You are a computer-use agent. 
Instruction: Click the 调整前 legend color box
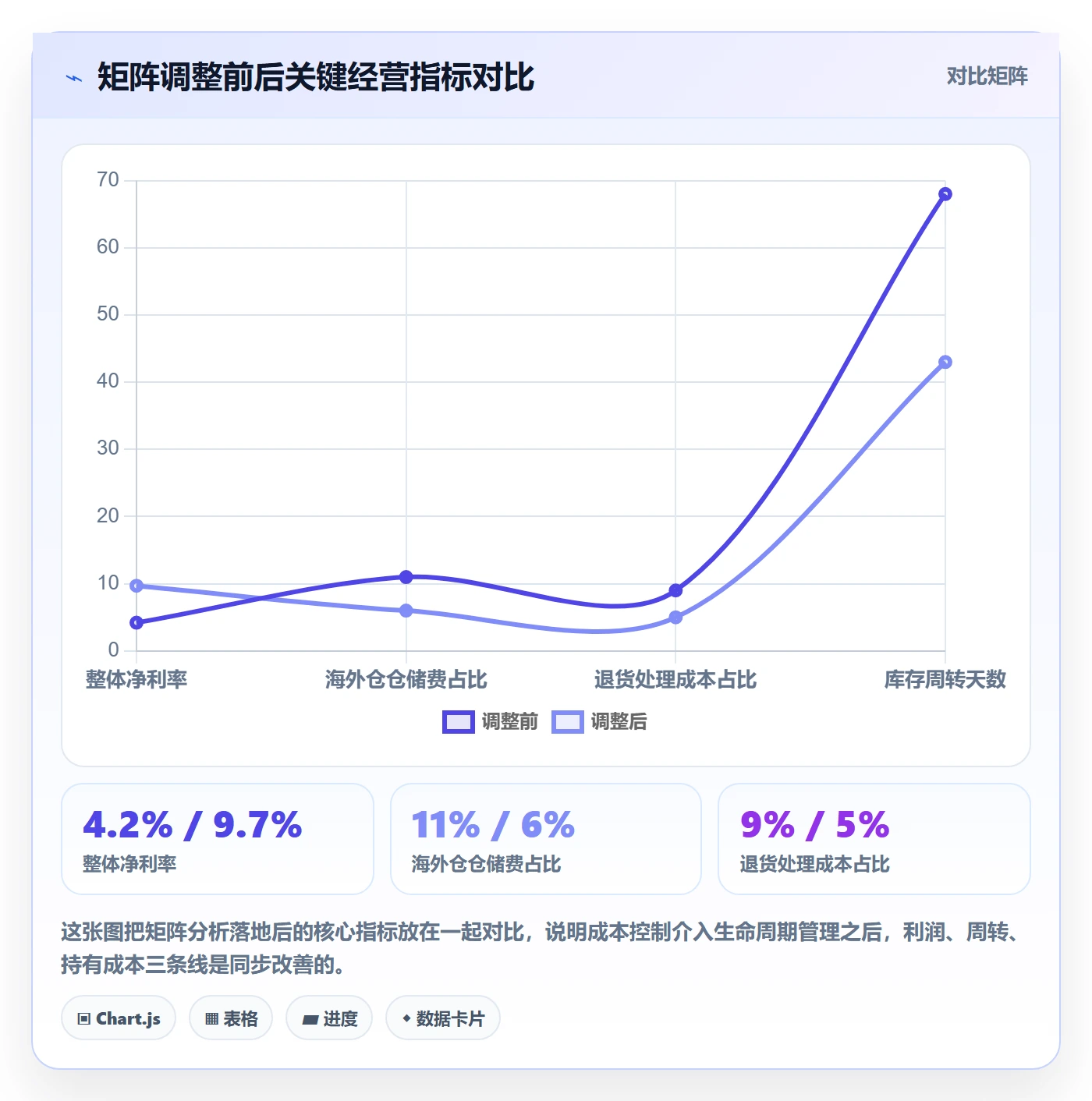pos(458,722)
